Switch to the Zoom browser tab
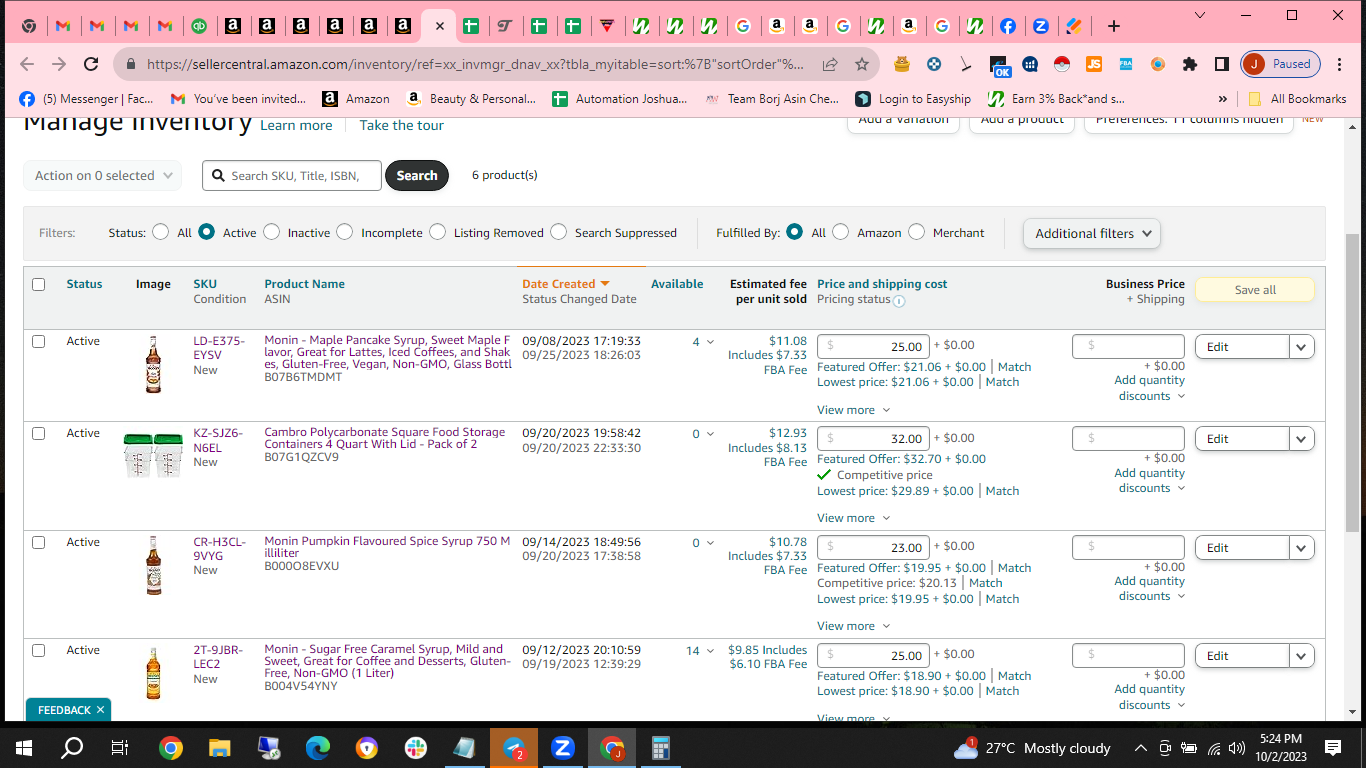Viewport: 1366px width, 768px height. [x=1041, y=26]
